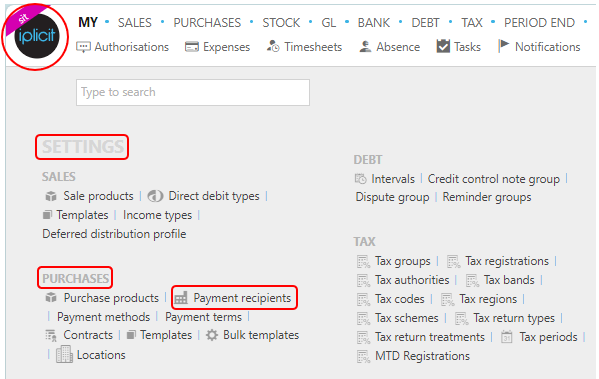The width and height of the screenshot is (599, 379).
Task: Open MTD Registrations
Action: [422, 356]
